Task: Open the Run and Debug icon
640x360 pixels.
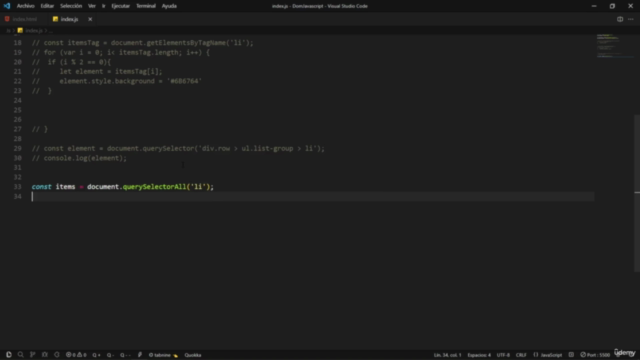Action: pyautogui.click(x=45, y=355)
